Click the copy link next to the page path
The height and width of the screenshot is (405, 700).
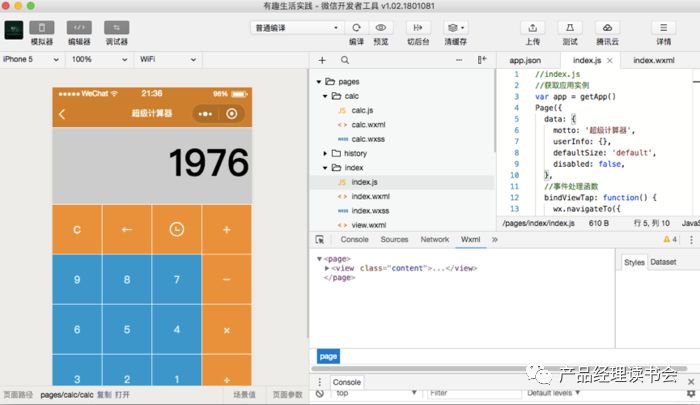click(104, 395)
